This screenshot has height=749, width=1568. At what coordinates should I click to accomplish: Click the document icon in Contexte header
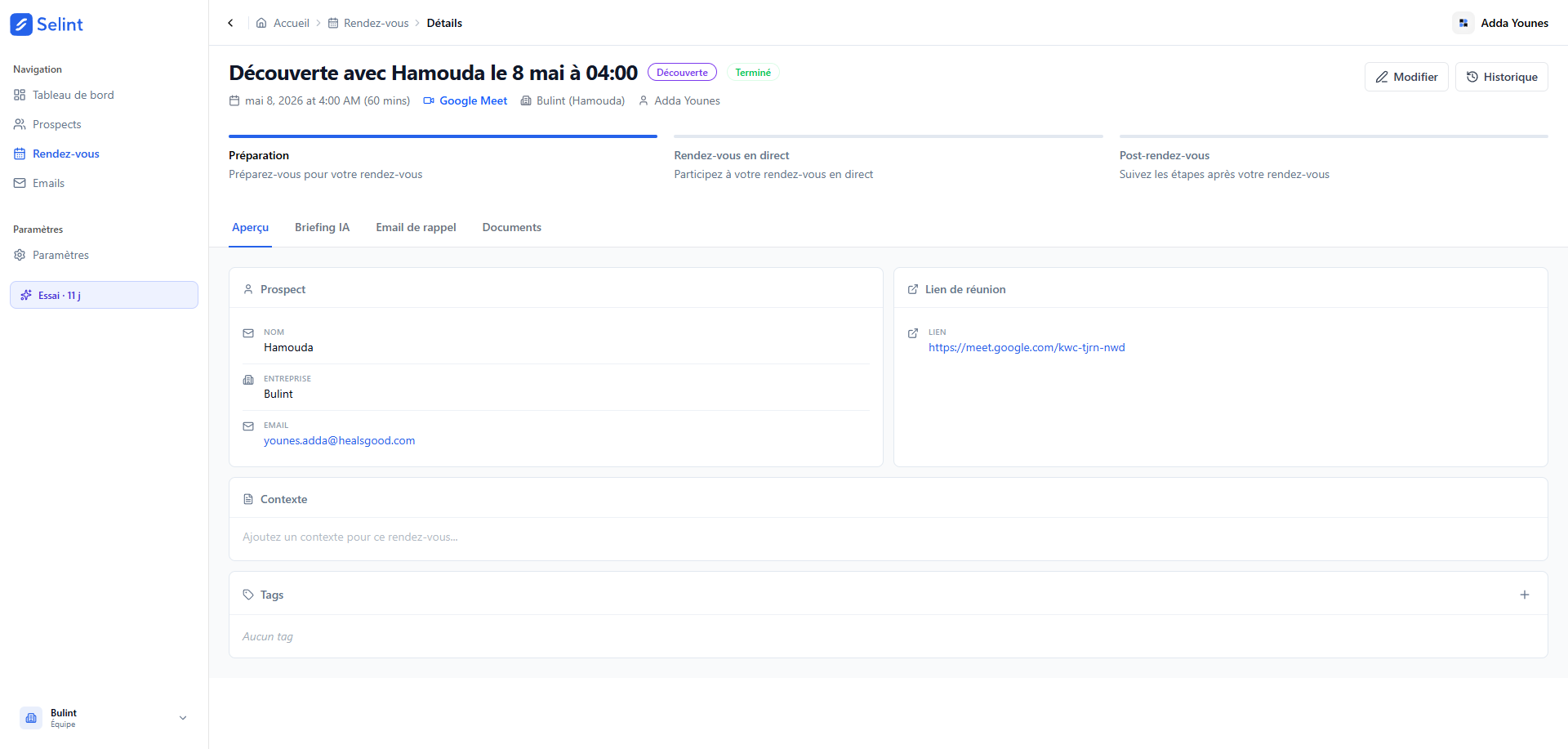click(248, 499)
